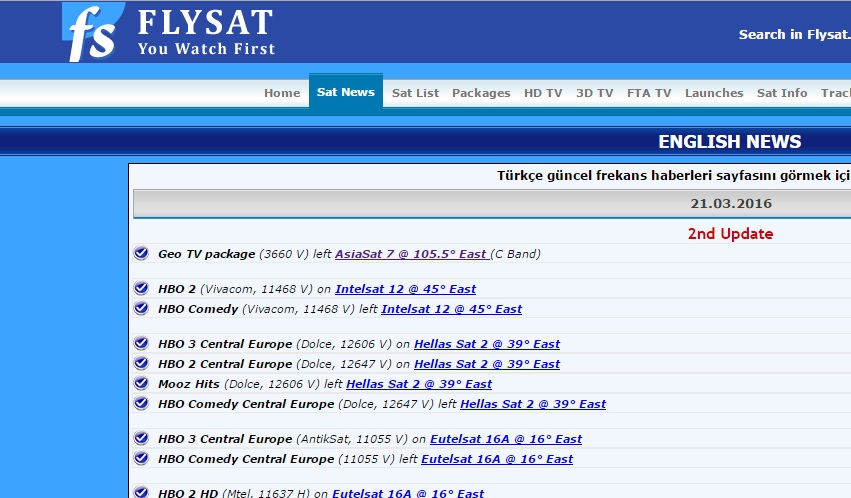Click the check icon beside HBO 2 Central Europe Dolce
851x498 pixels.
click(142, 363)
